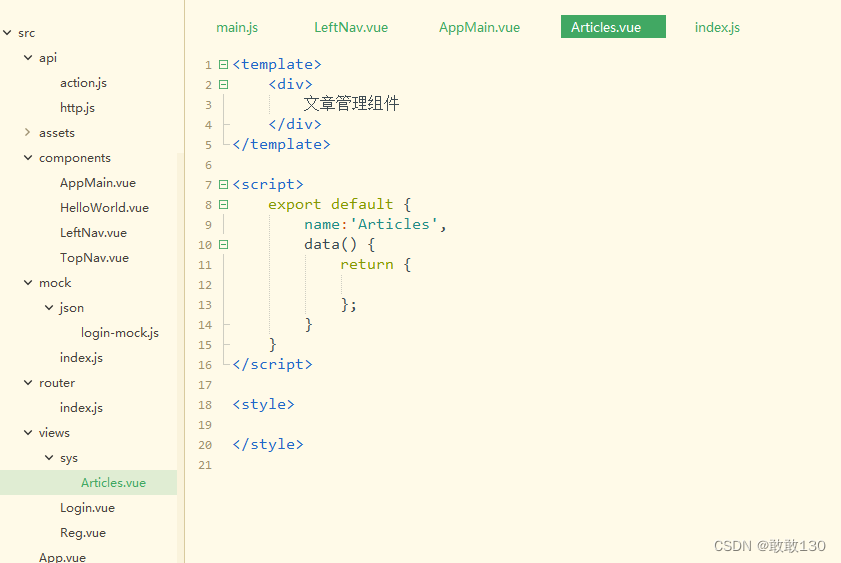Switch to the main.js tab

tap(237, 27)
